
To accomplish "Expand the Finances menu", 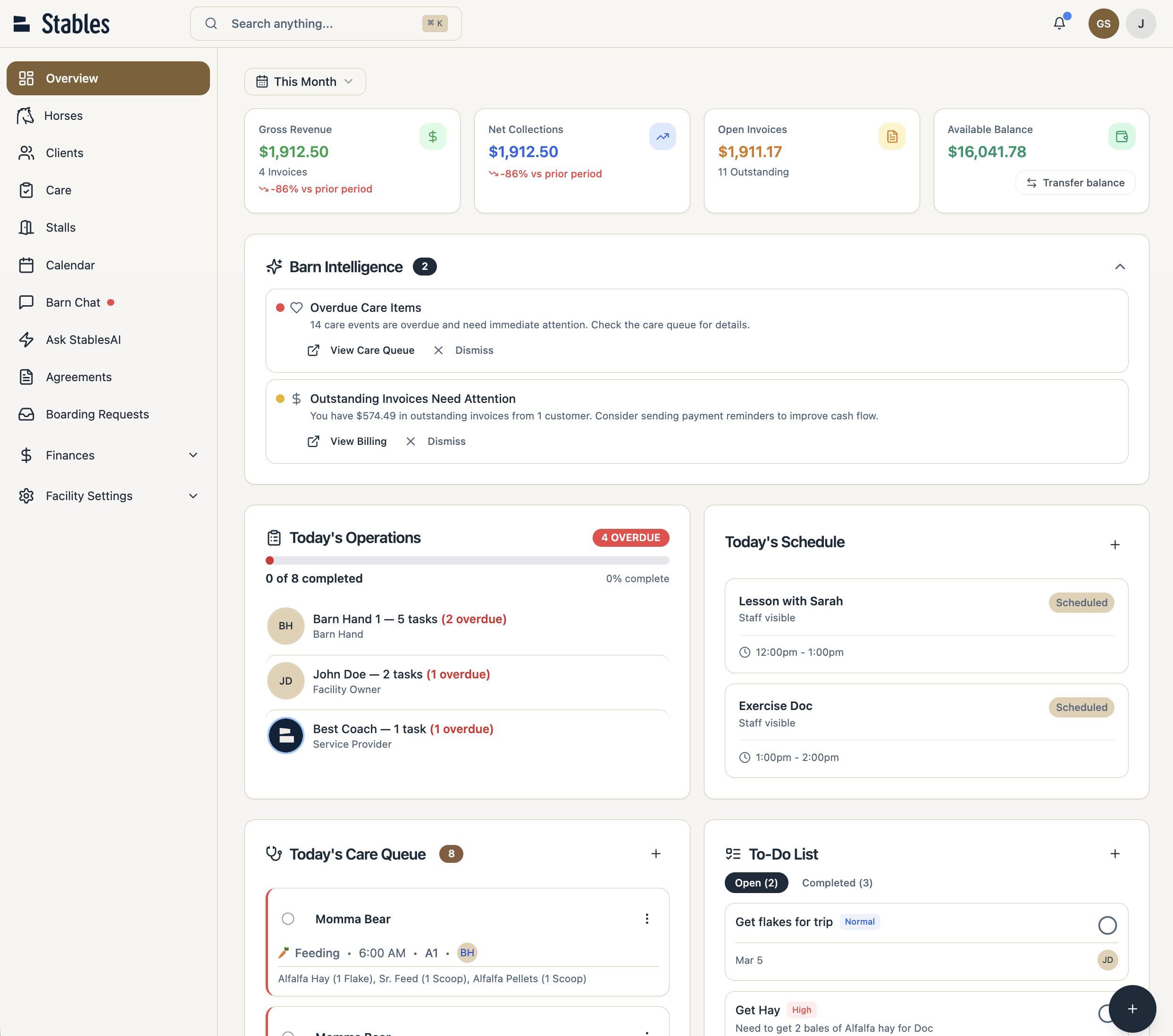I will tap(108, 455).
